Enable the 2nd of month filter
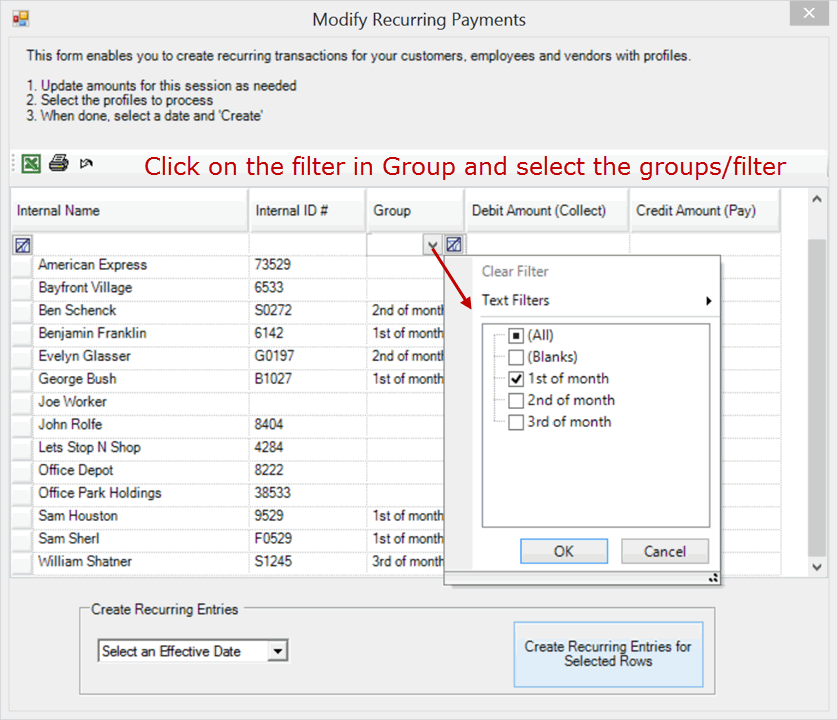838x720 pixels. click(x=516, y=400)
